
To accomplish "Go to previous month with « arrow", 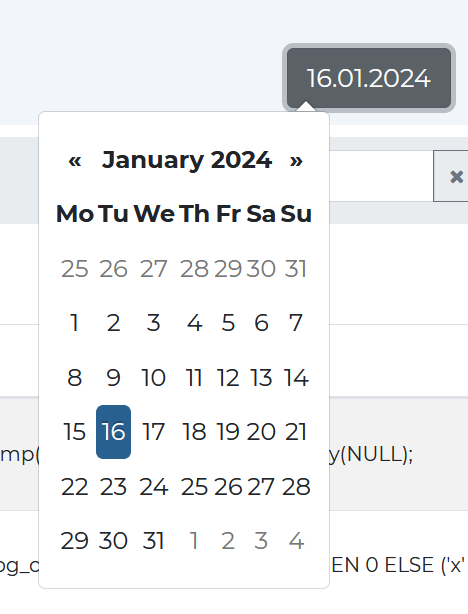I will pos(75,160).
